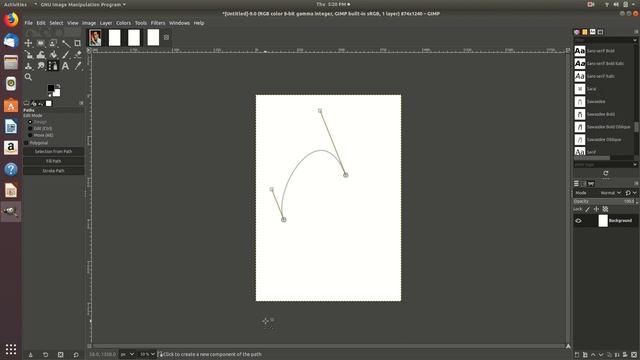The image size is (640, 360).
Task: Open the Layer menu
Action: 106,23
